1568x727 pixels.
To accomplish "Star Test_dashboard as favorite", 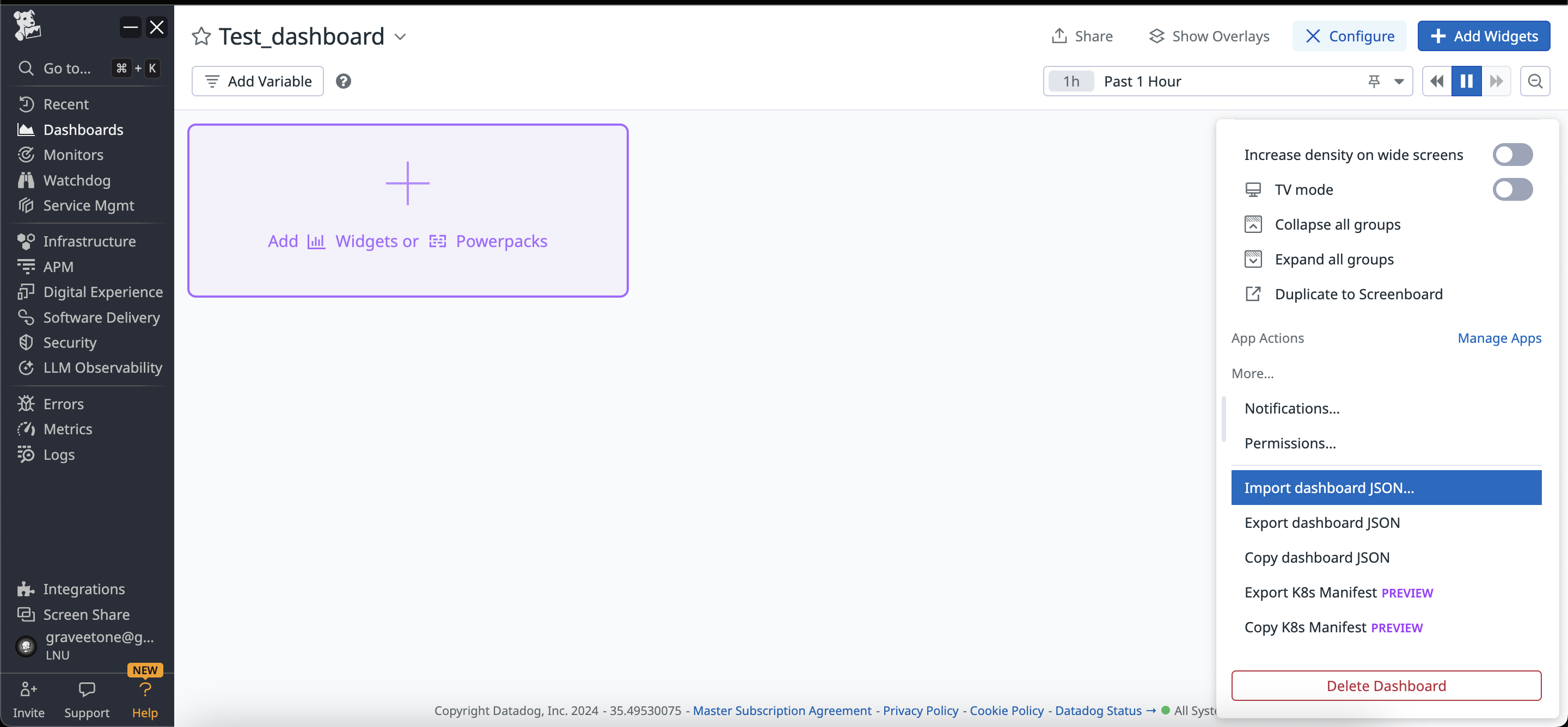I will [x=201, y=36].
